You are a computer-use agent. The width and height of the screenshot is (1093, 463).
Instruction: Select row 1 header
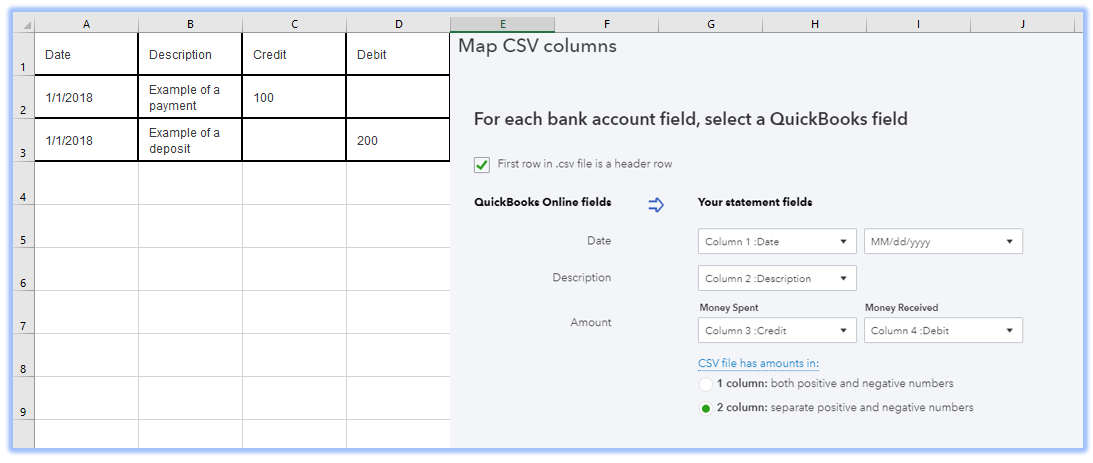(24, 54)
